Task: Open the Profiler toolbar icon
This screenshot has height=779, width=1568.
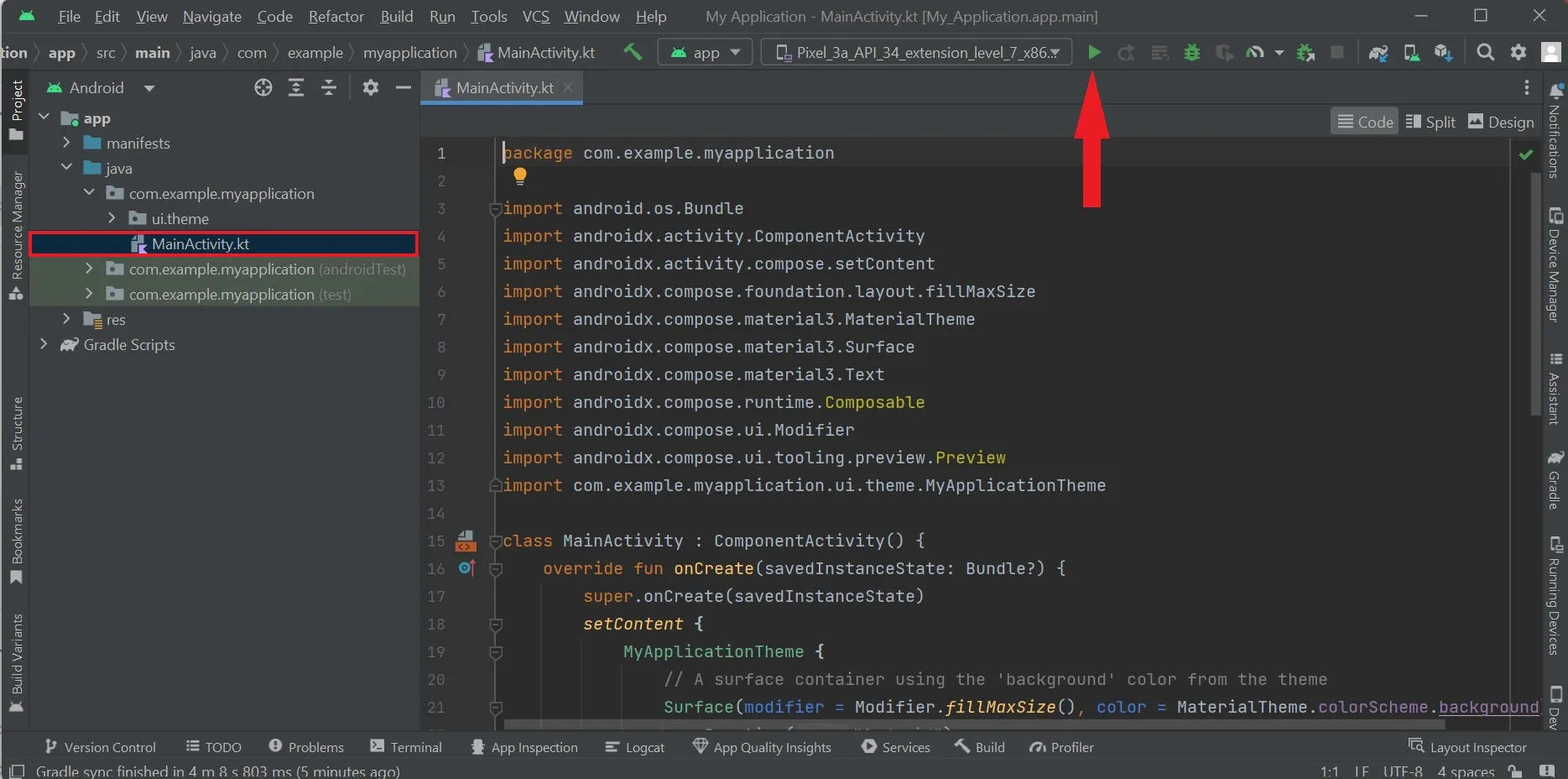Action: (x=1256, y=52)
